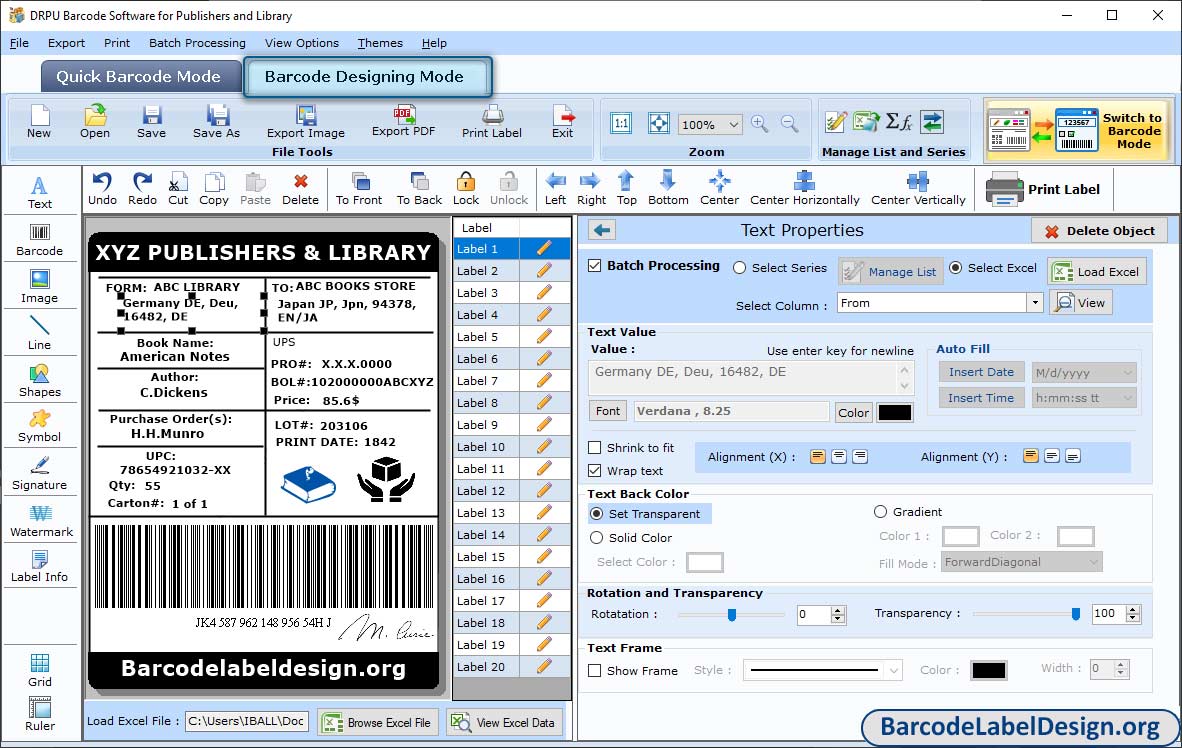Open the View Options menu

(x=302, y=43)
